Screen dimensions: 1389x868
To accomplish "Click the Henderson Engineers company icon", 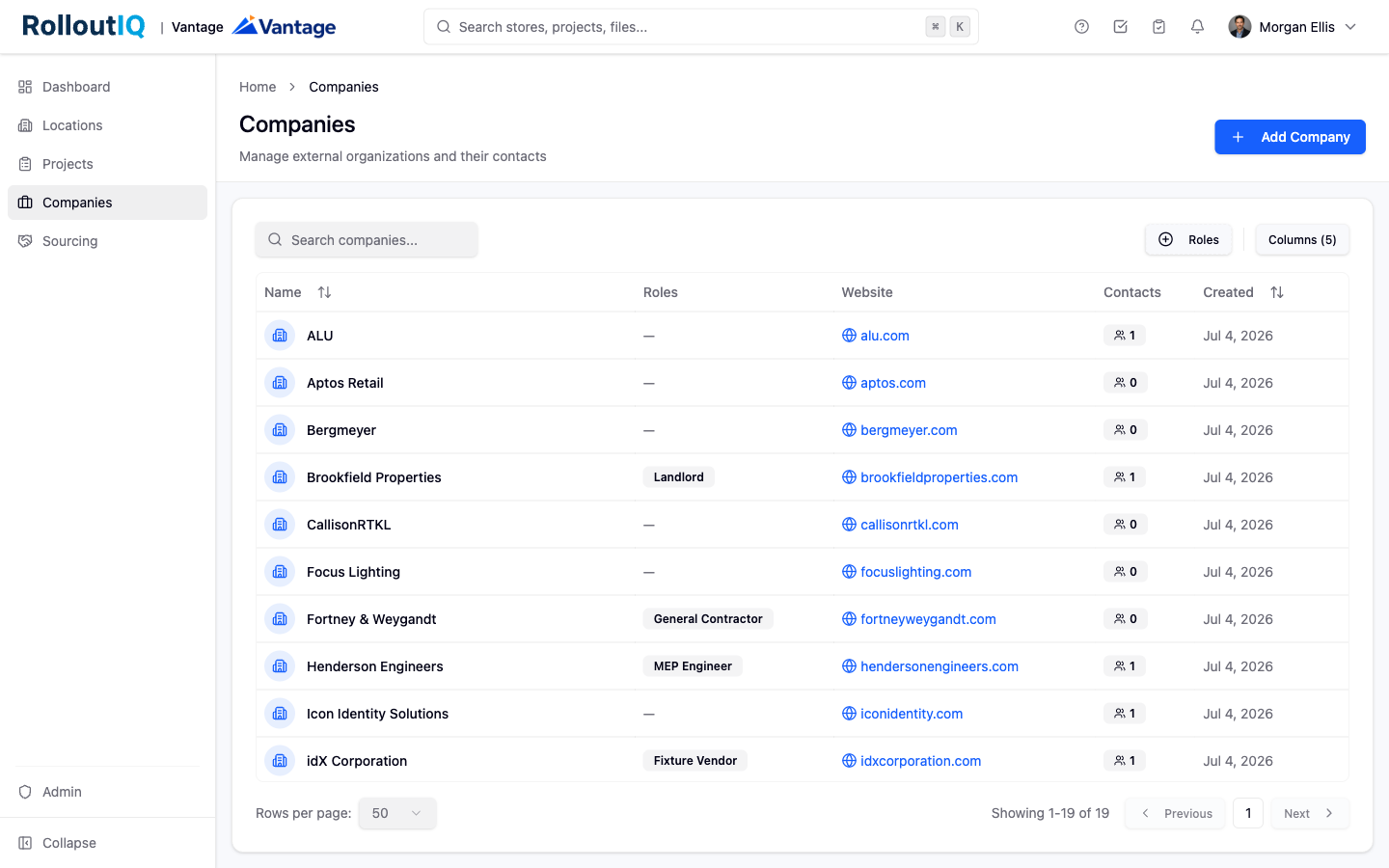I will tap(280, 666).
